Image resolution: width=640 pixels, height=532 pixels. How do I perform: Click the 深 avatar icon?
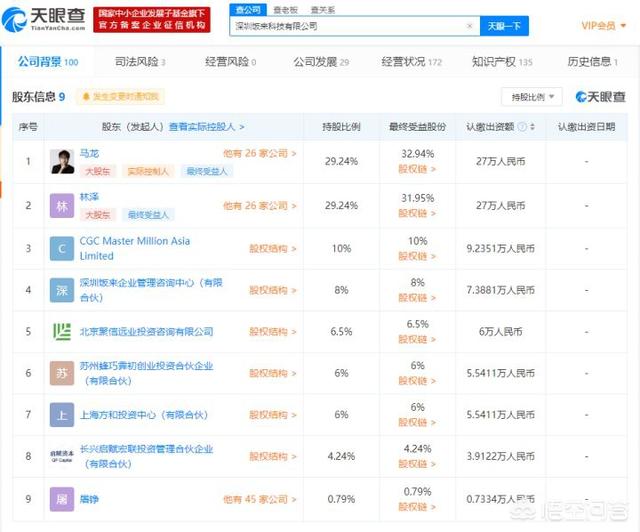tap(62, 290)
